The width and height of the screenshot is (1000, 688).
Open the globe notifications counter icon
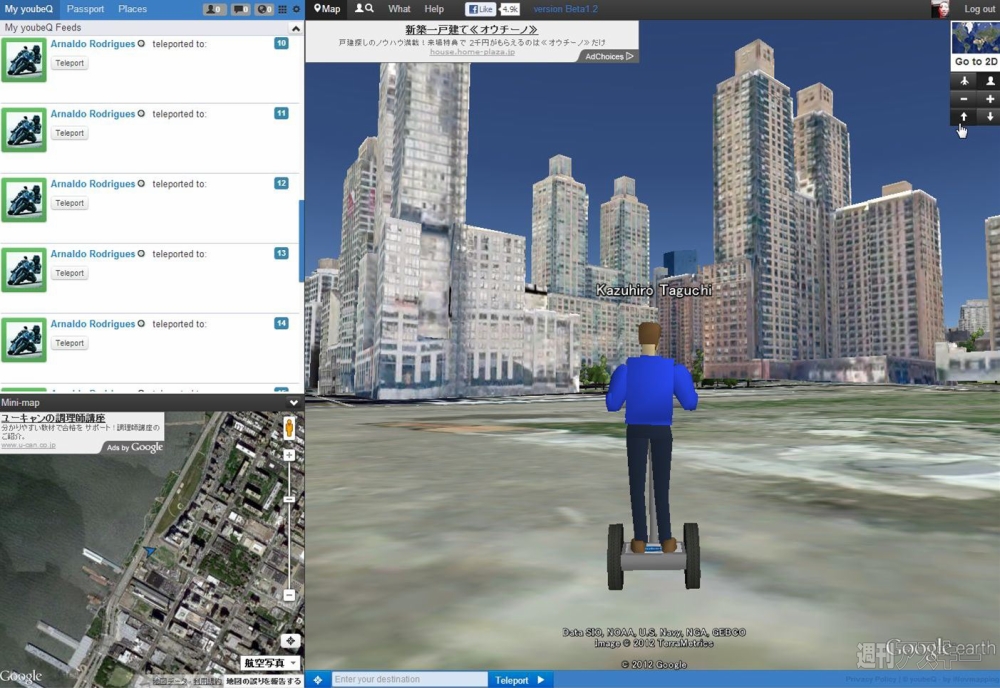[264, 9]
